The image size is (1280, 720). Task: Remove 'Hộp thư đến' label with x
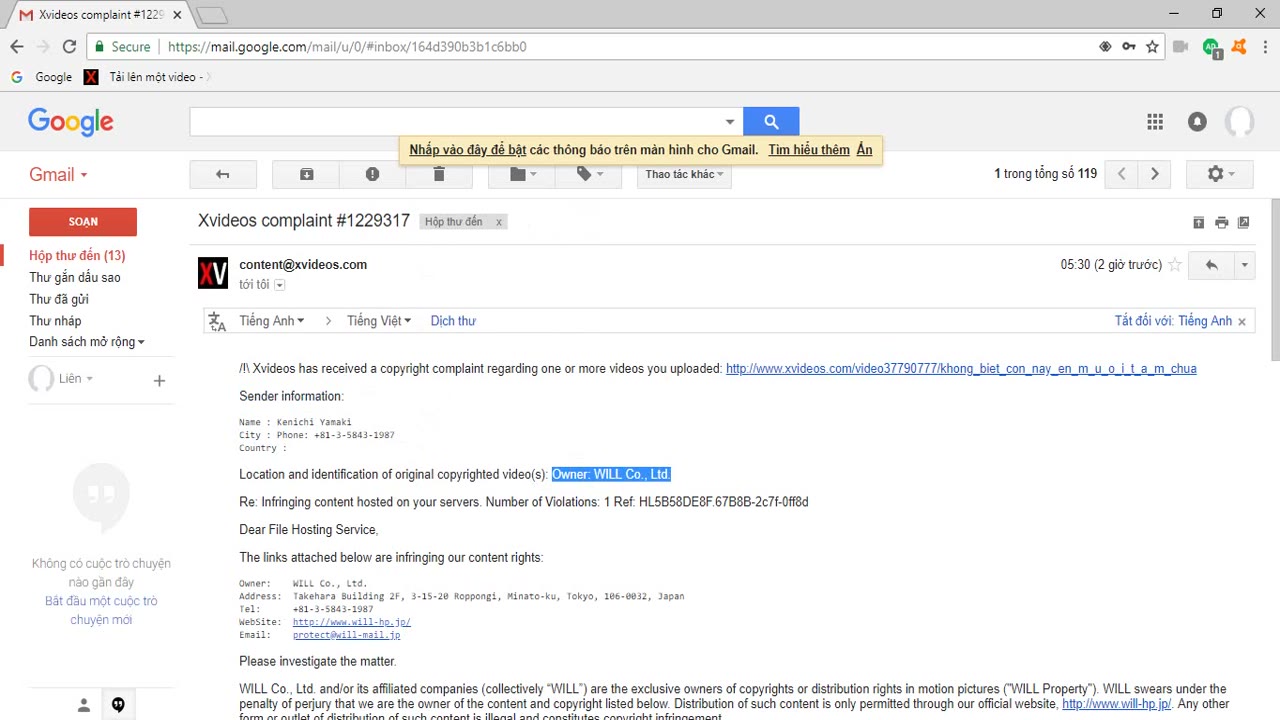(499, 222)
